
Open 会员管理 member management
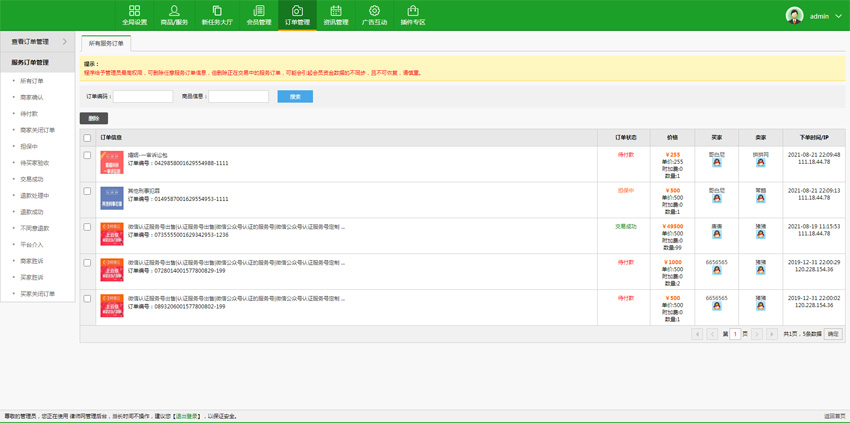[x=259, y=11]
